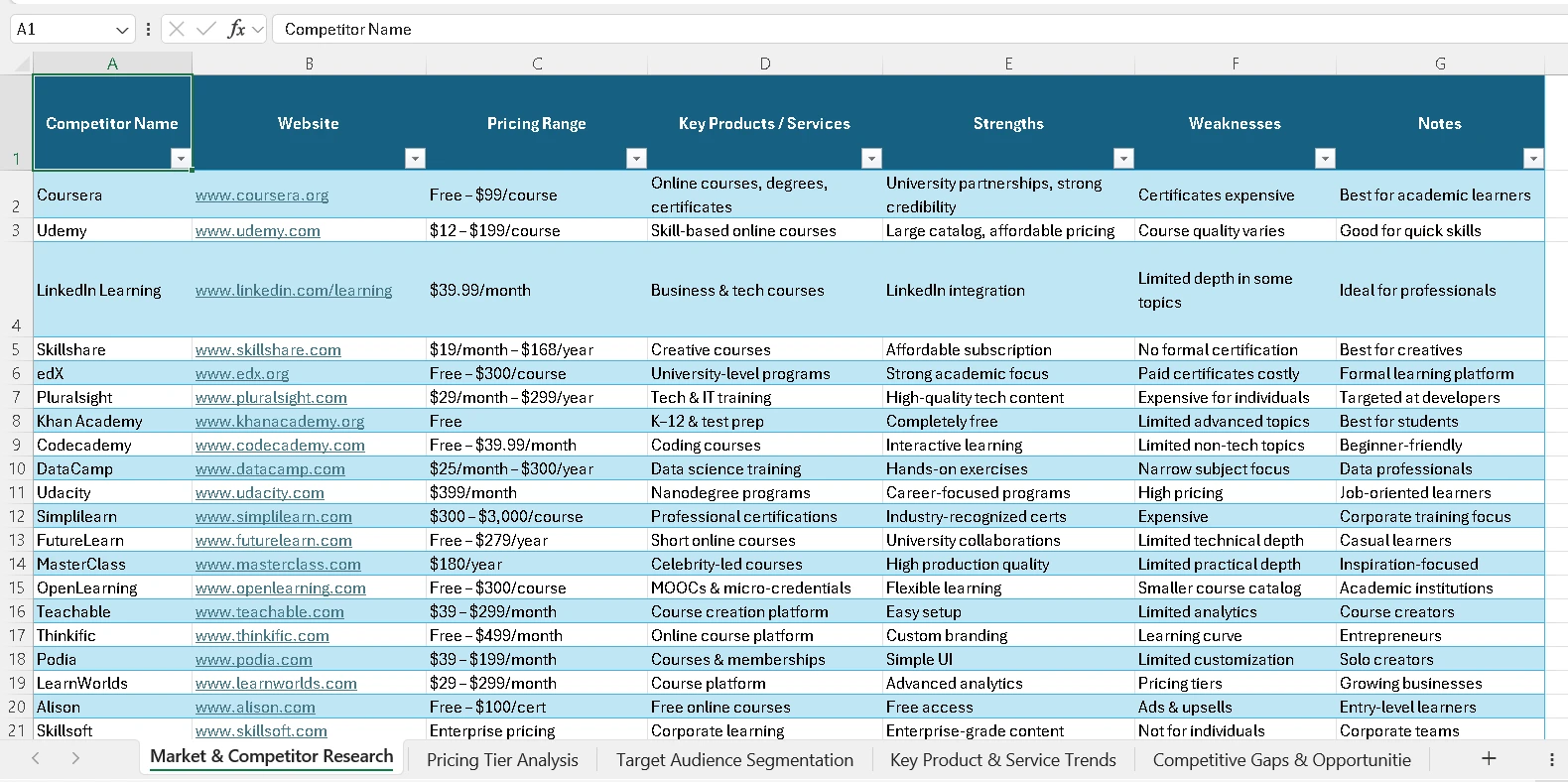Switch to Pricing Tier Analysis sheet
The width and height of the screenshot is (1568, 782).
coord(502,759)
